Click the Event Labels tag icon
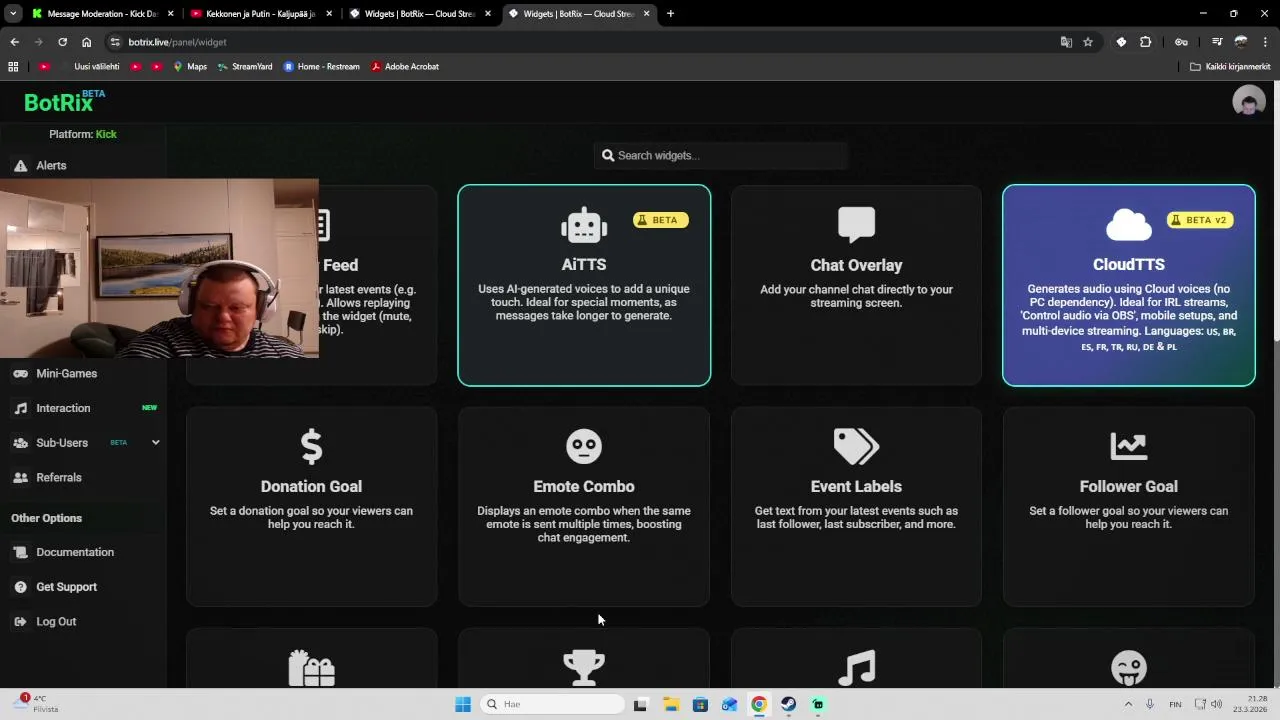The height and width of the screenshot is (720, 1280). (856, 447)
